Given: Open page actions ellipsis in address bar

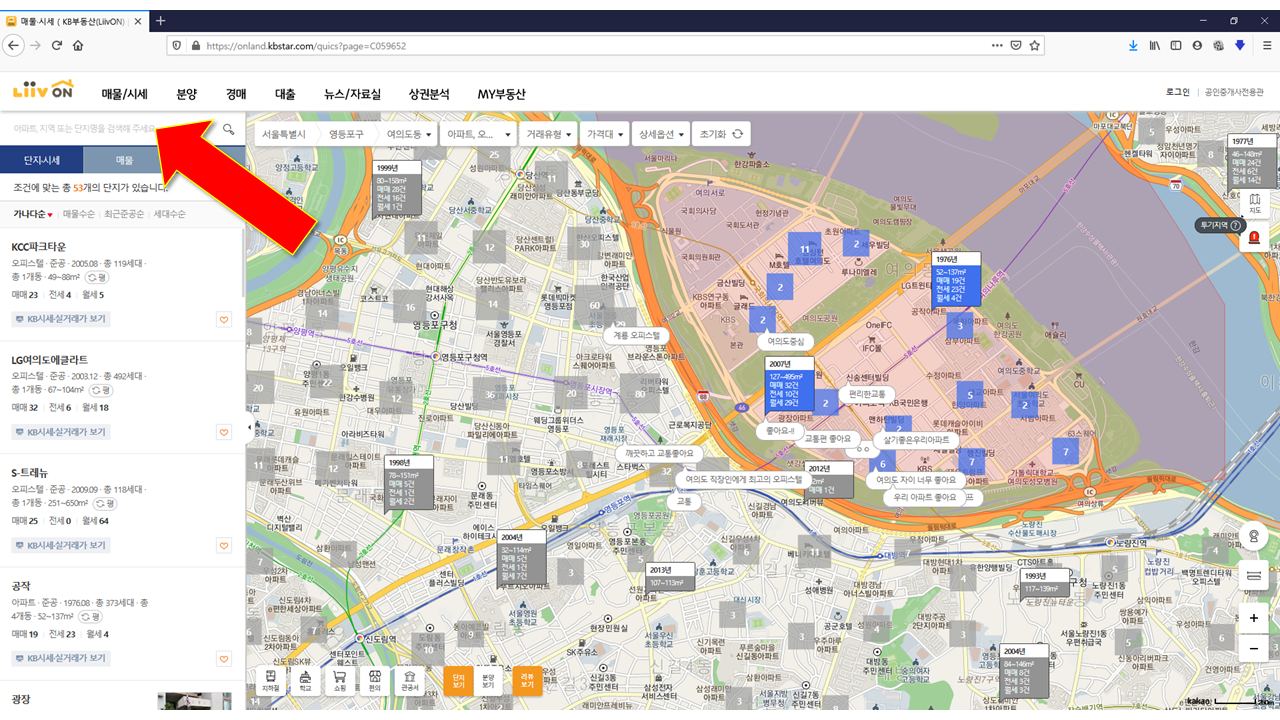Looking at the screenshot, I should coord(997,45).
